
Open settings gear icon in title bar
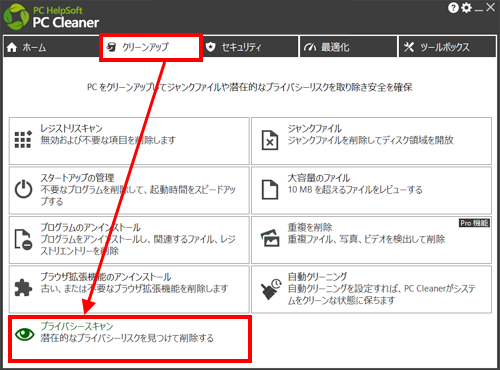[x=466, y=7]
